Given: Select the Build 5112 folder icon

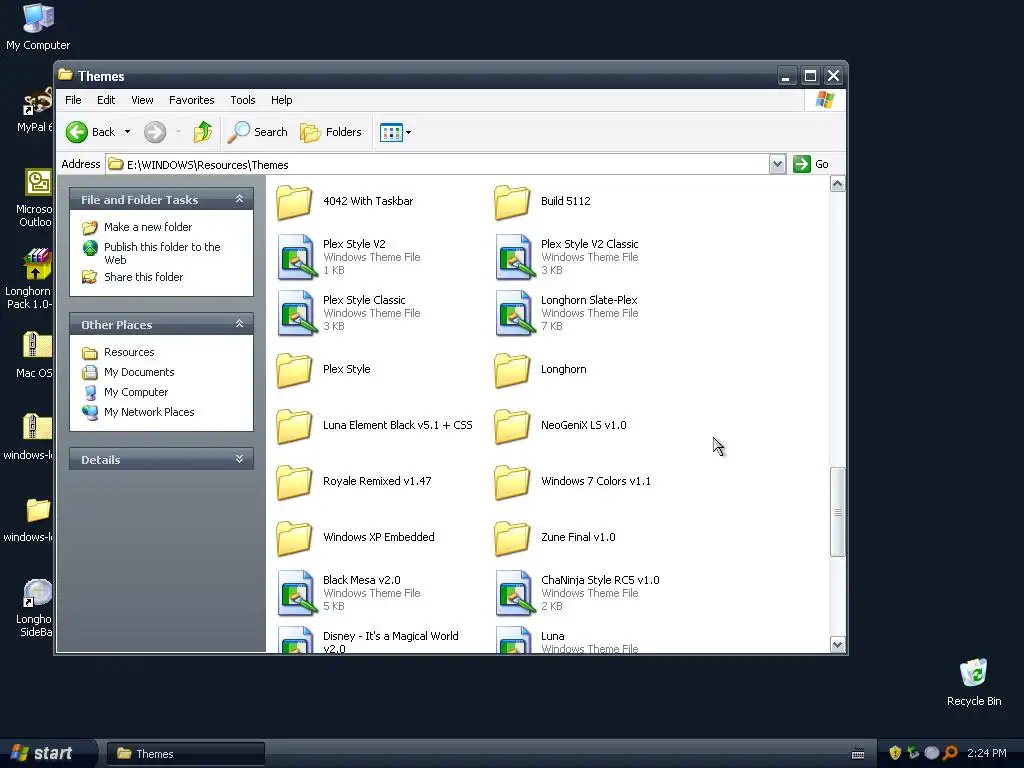Looking at the screenshot, I should (x=512, y=201).
